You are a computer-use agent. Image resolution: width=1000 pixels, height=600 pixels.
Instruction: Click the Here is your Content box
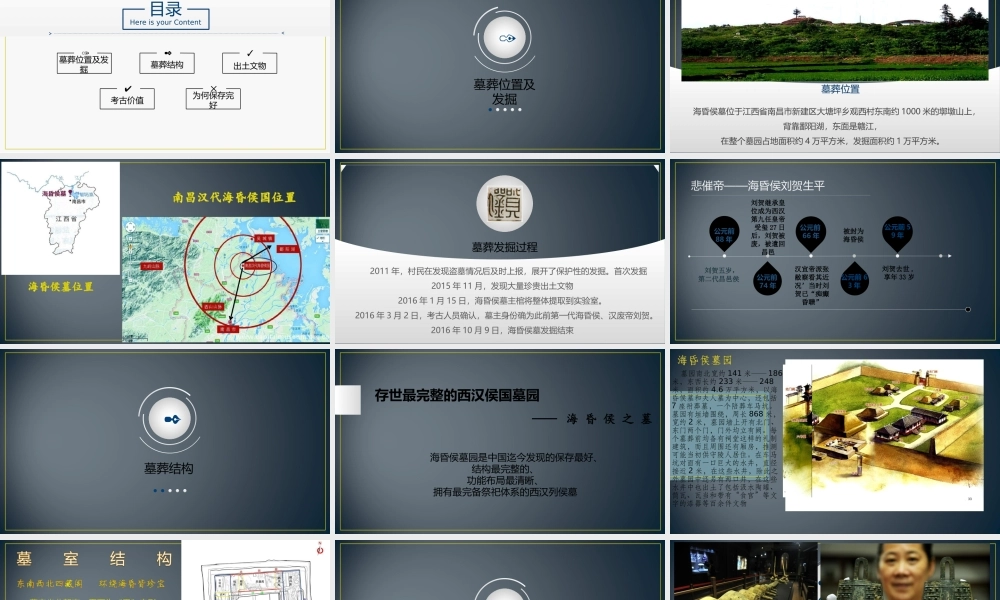pos(164,21)
